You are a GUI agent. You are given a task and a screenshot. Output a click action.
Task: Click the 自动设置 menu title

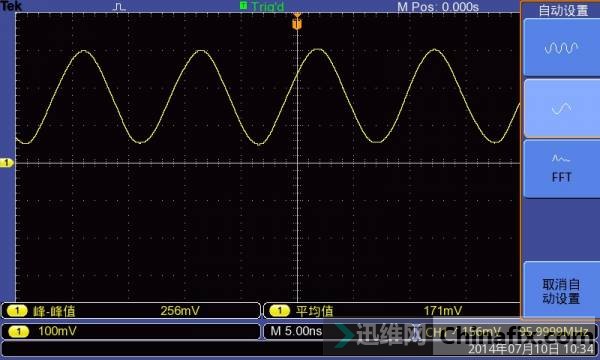[x=563, y=10]
